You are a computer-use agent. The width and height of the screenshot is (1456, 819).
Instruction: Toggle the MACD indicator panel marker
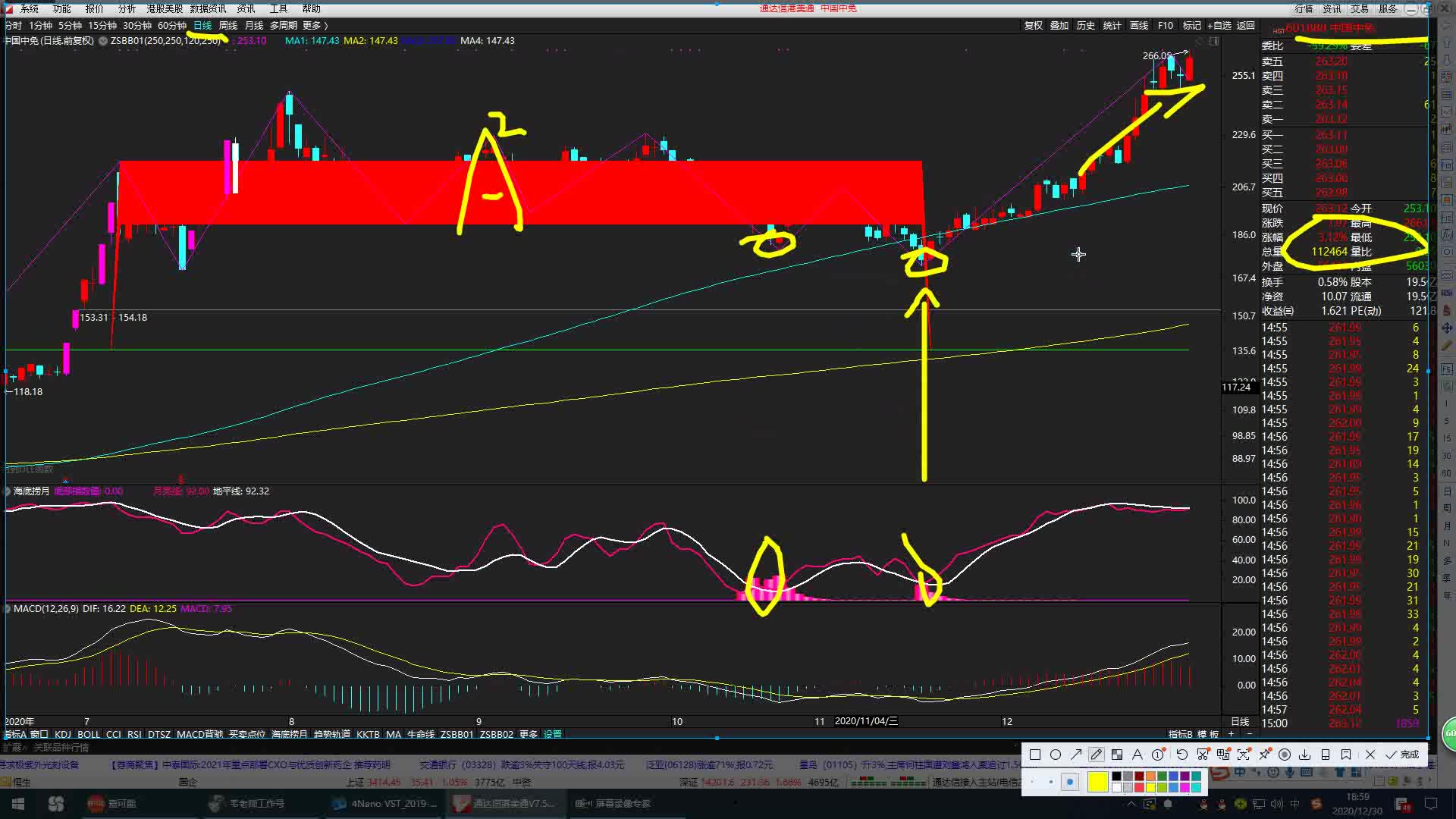point(8,608)
